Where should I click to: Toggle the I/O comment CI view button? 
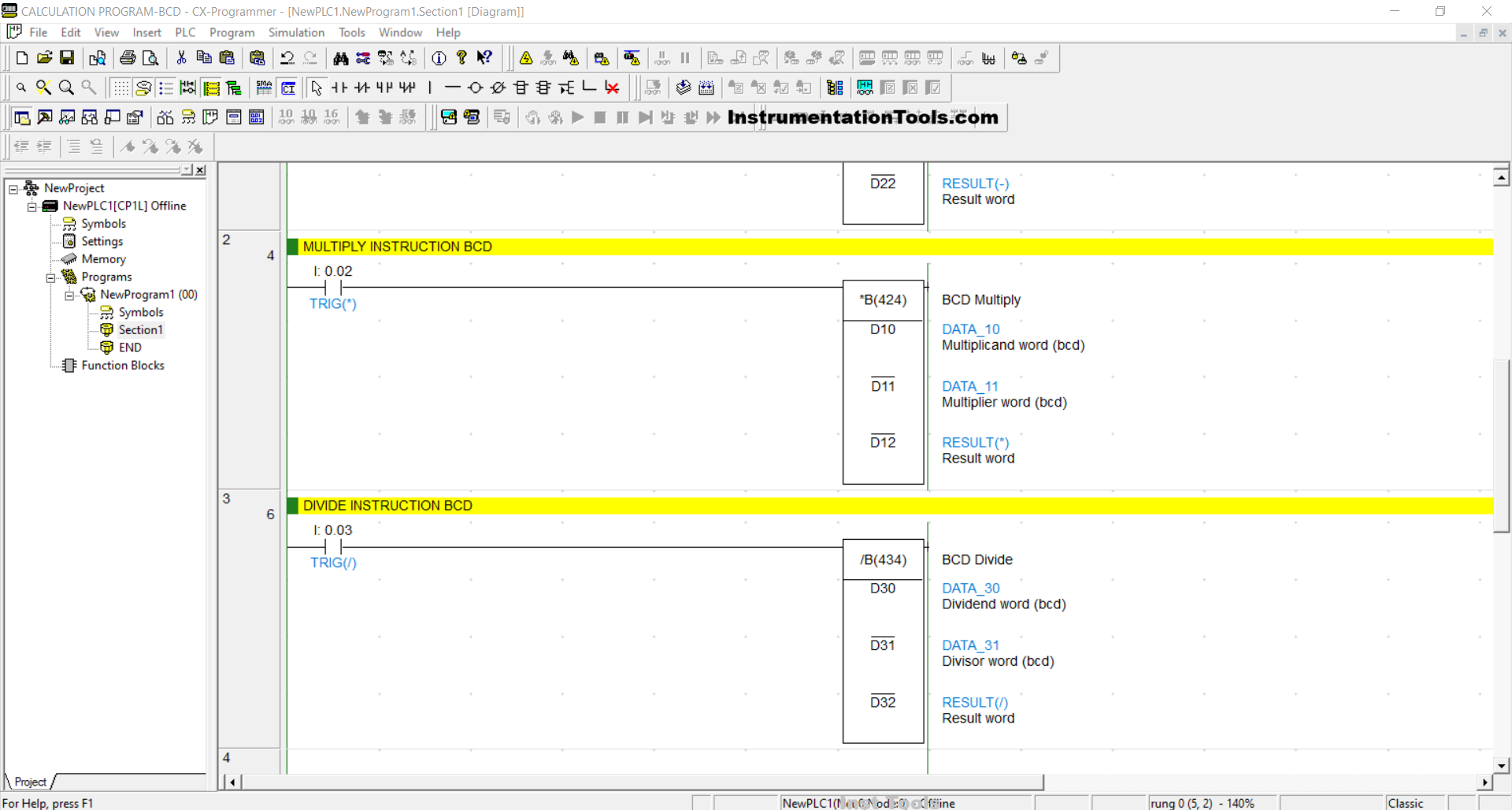(288, 88)
